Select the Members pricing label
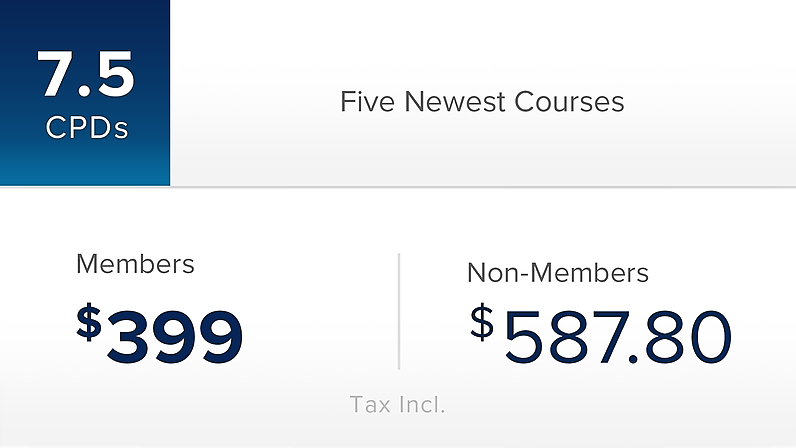796x448 pixels. coord(135,264)
